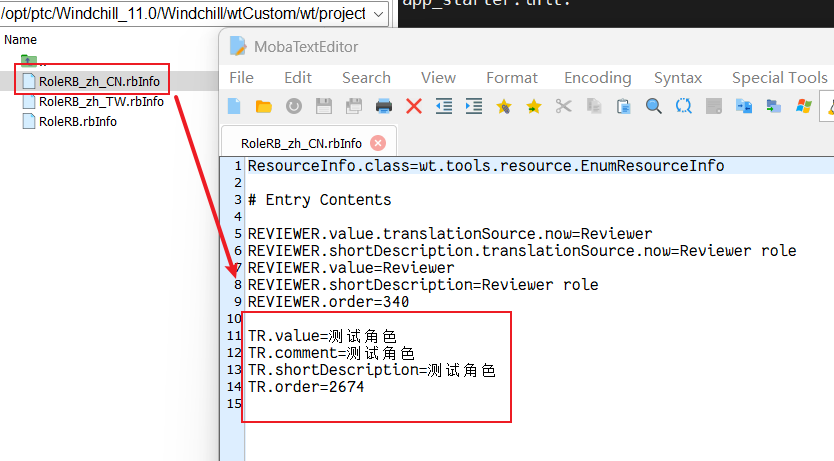Viewport: 834px width, 461px height.
Task: Open the Encoding menu
Action: point(598,78)
